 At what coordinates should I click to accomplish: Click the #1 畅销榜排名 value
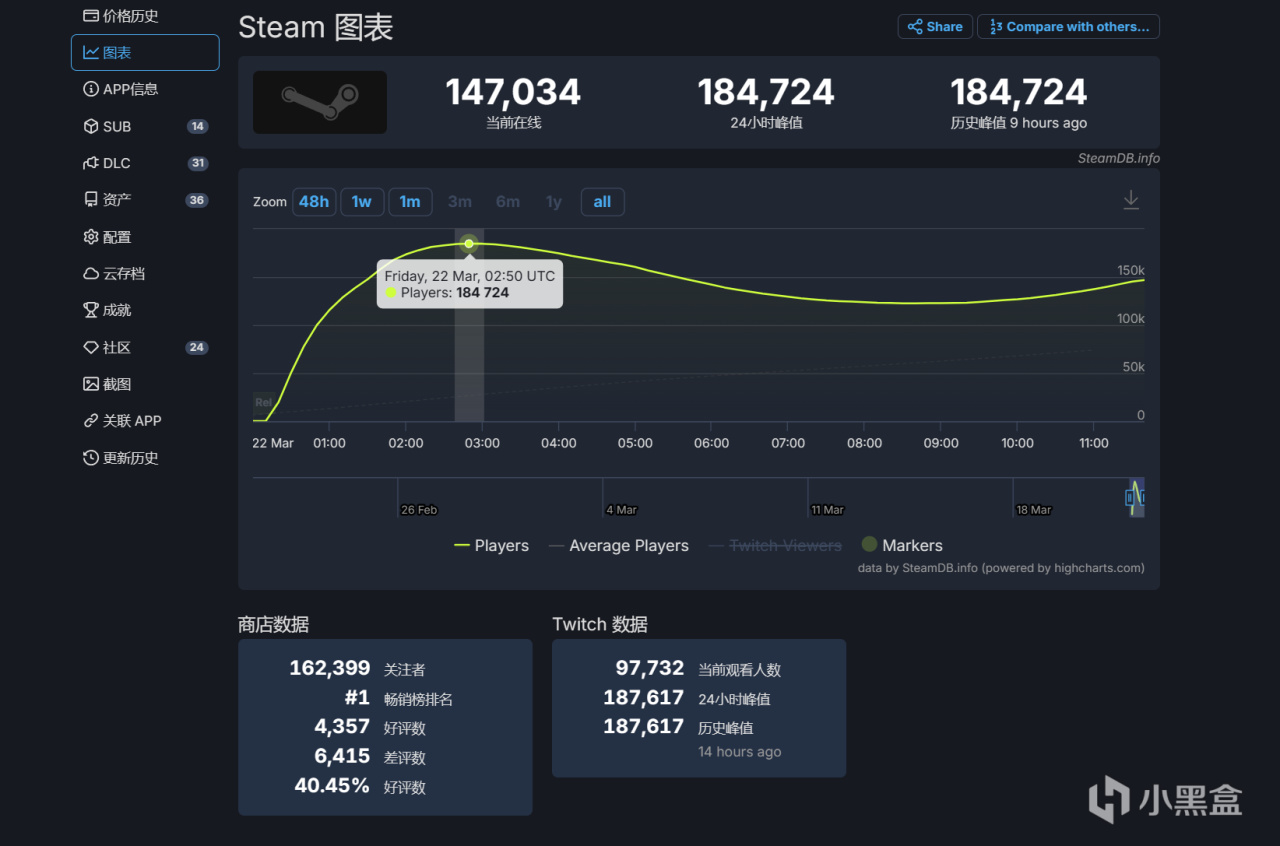click(x=357, y=697)
